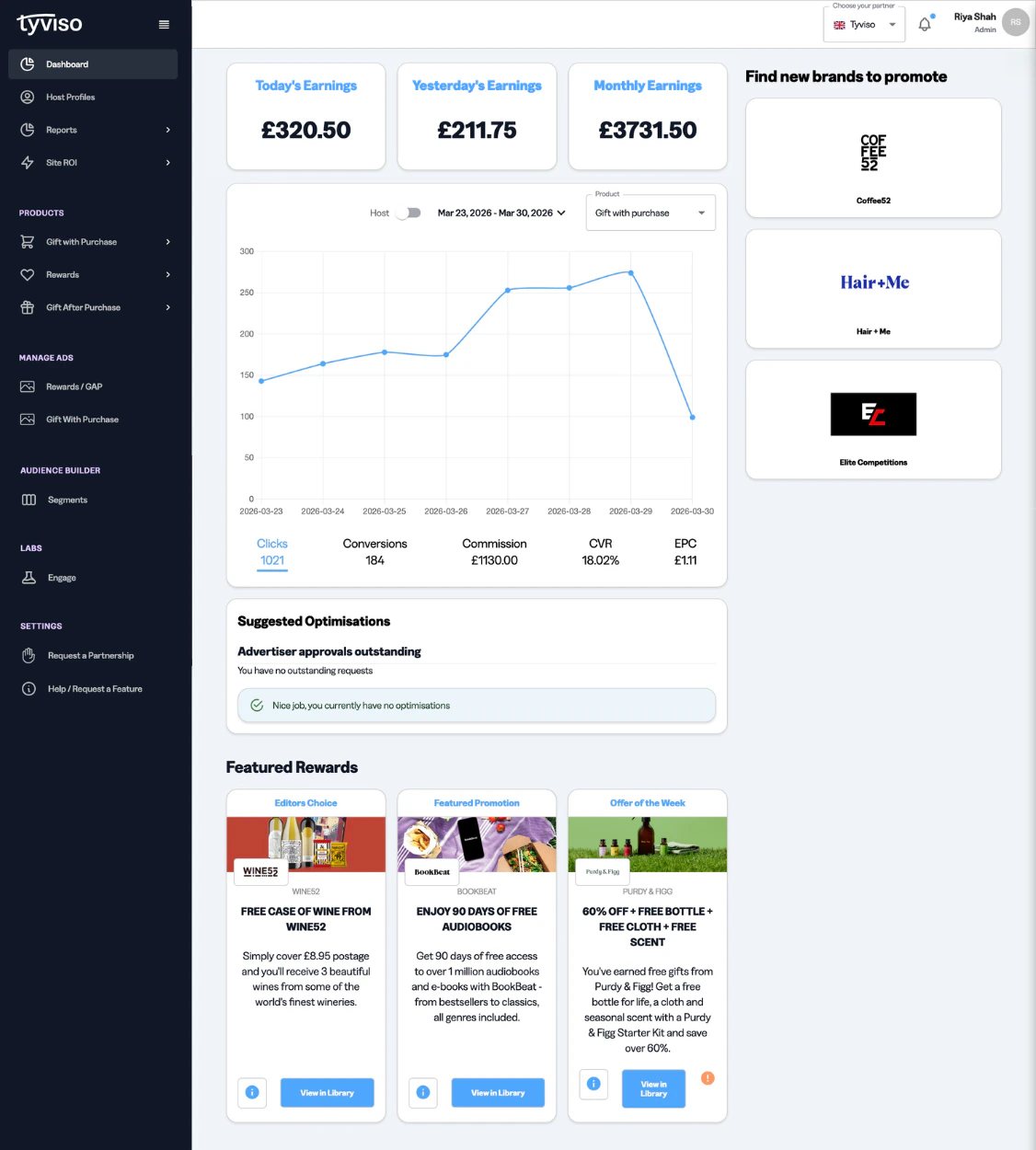Open Host Profiles from the sidebar
The image size is (1036, 1150).
71,97
